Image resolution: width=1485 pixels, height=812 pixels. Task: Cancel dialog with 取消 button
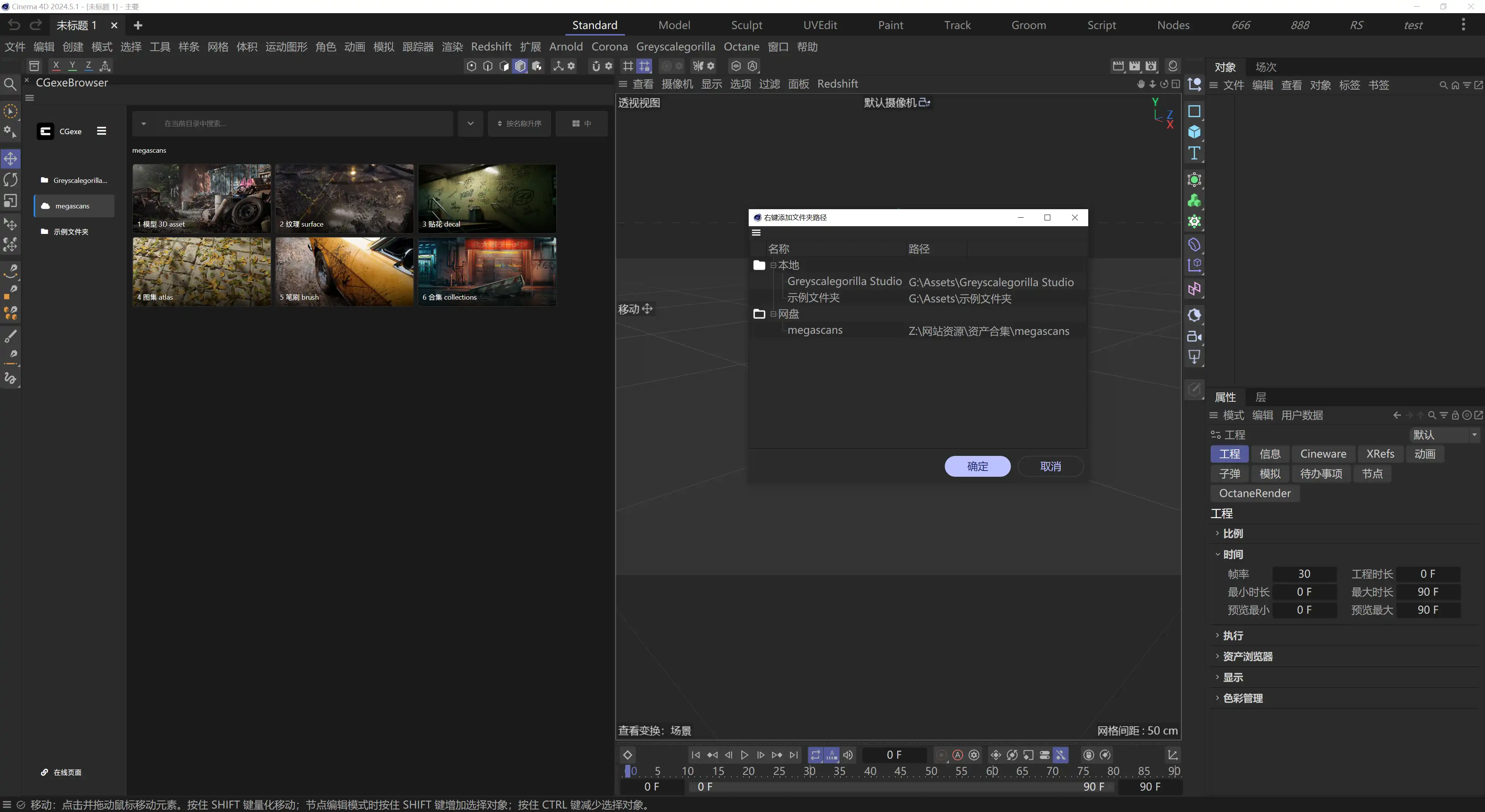pos(1050,466)
